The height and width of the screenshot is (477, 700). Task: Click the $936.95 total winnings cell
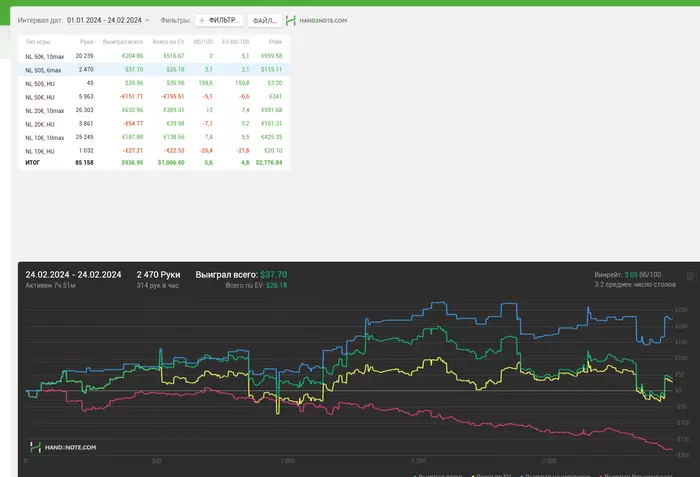coord(132,163)
